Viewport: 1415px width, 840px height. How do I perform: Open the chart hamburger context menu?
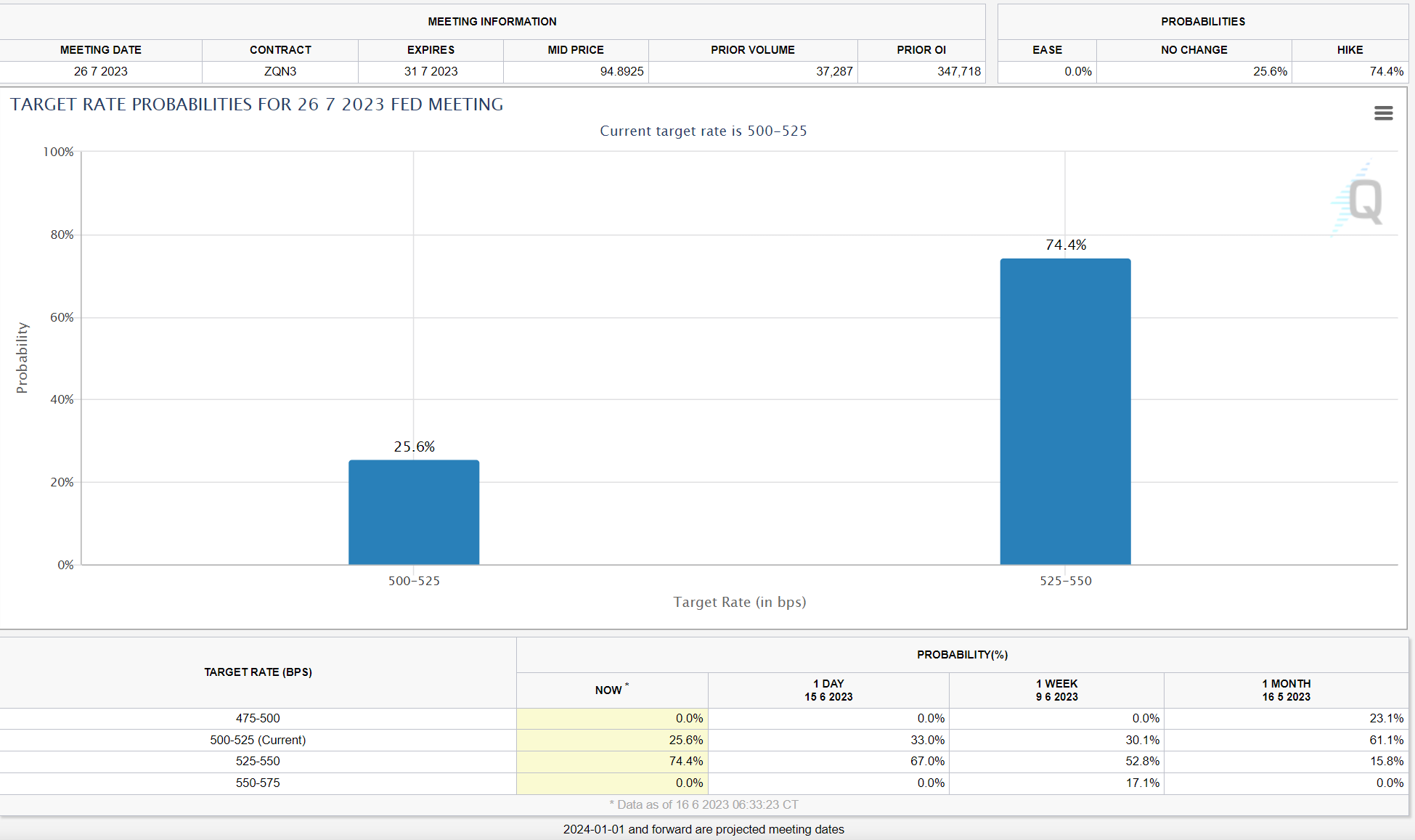[x=1383, y=113]
